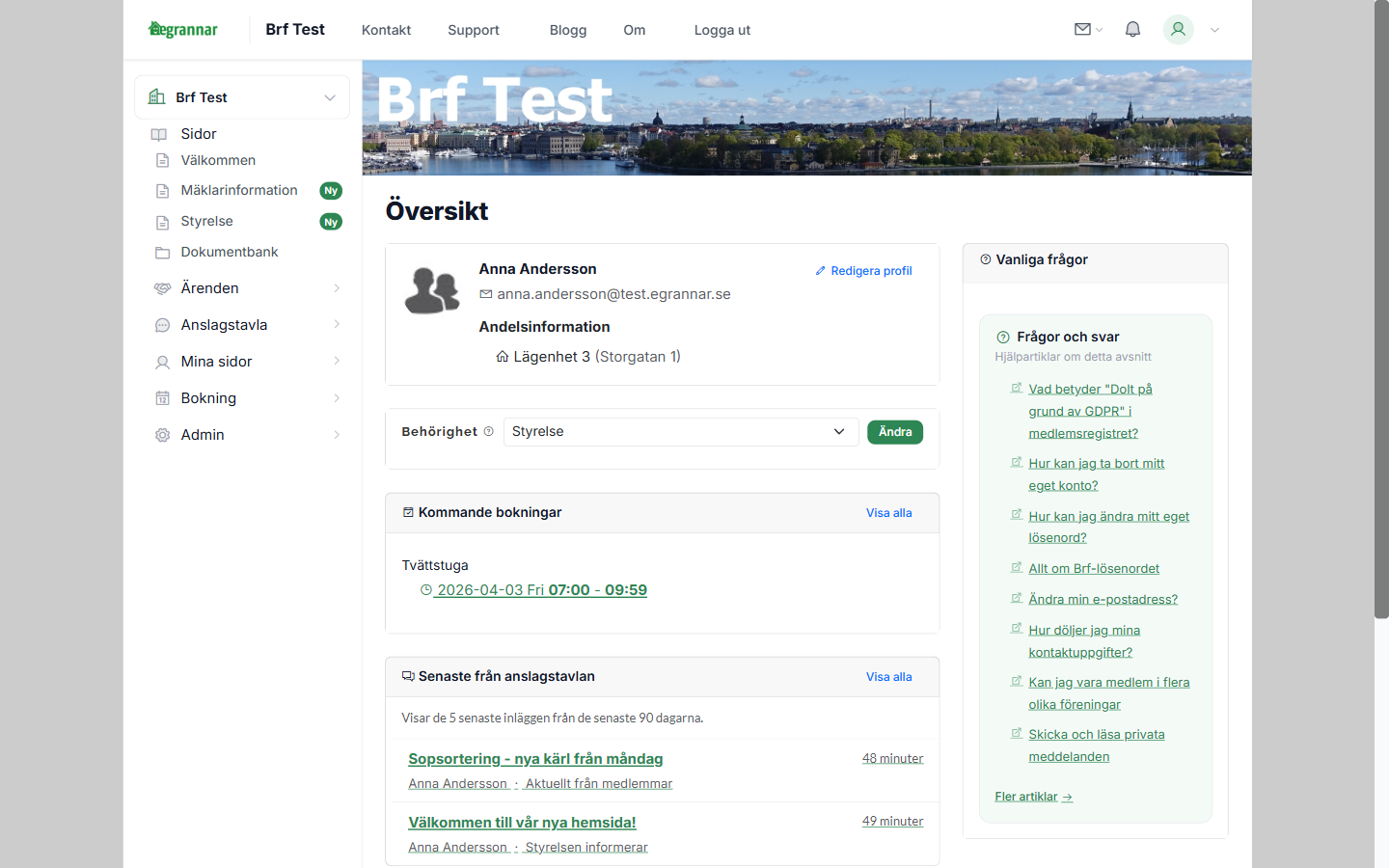The height and width of the screenshot is (868, 1389).
Task: Expand the Mina sidor menu arrow
Action: coord(337,361)
